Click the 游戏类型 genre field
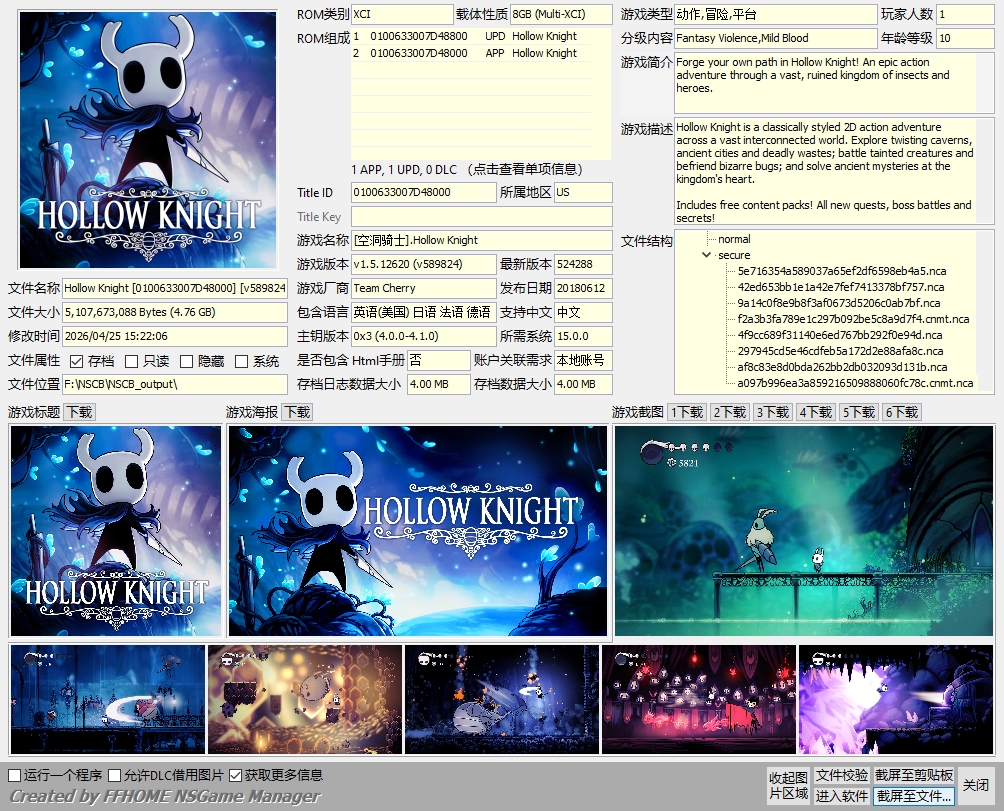Image resolution: width=1004 pixels, height=811 pixels. click(x=775, y=14)
